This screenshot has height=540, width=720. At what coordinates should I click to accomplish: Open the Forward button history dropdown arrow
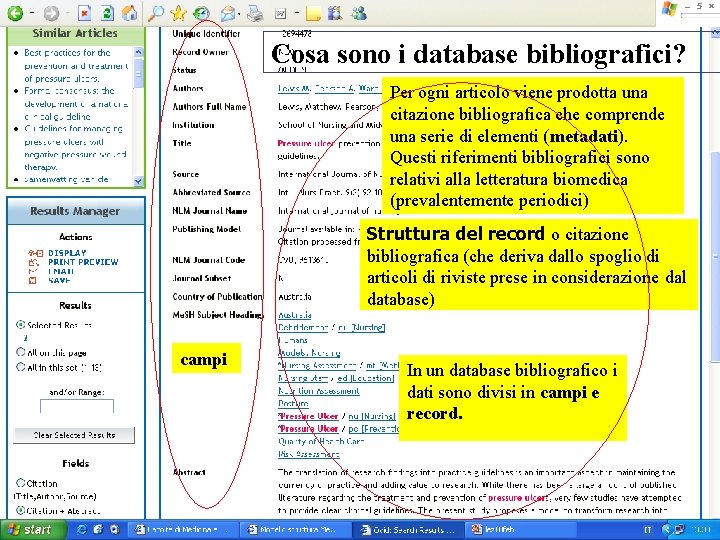click(67, 13)
